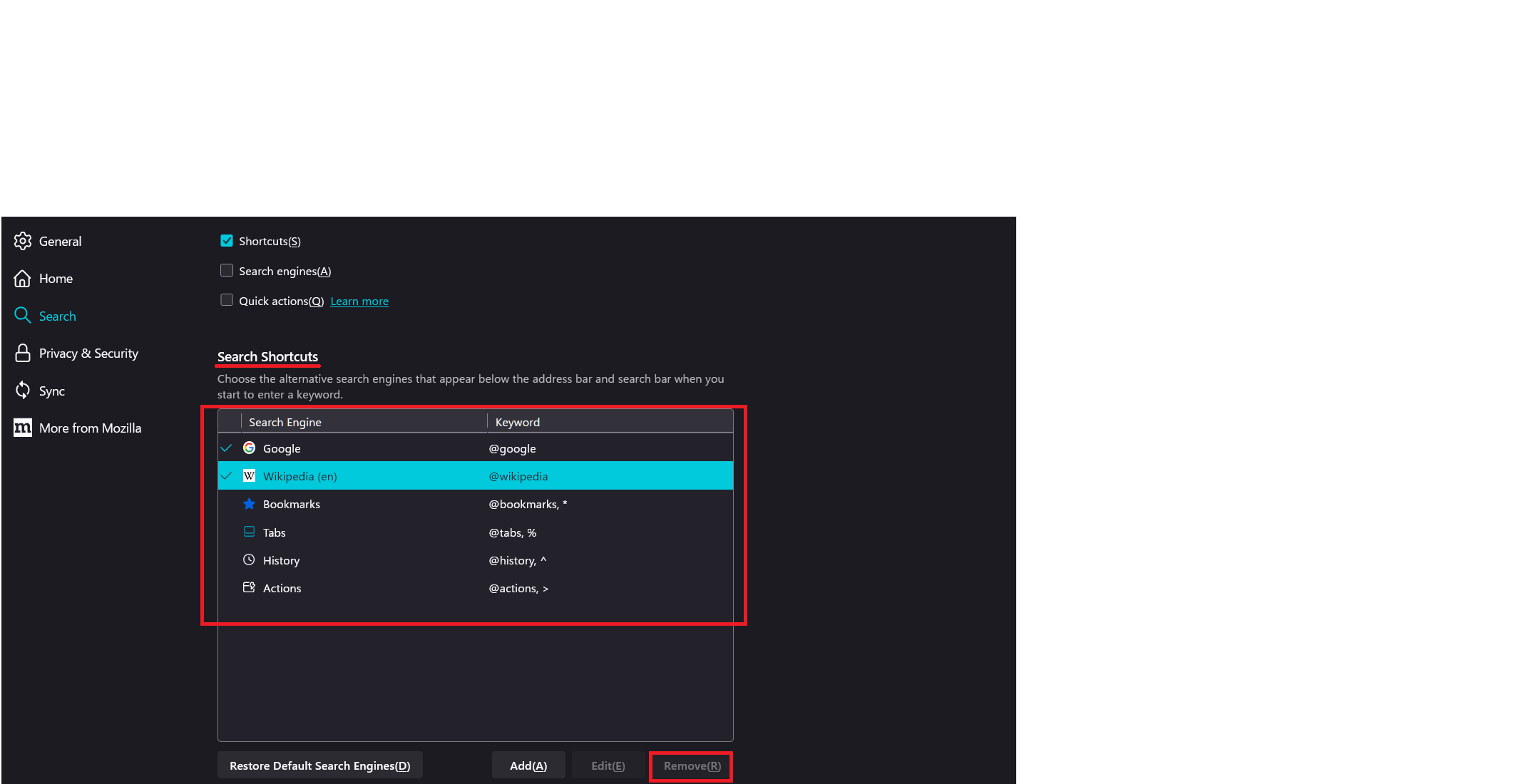Toggle the checkmark beside Wikipedia (en)
Viewport: 1531px width, 784px height.
tap(227, 476)
